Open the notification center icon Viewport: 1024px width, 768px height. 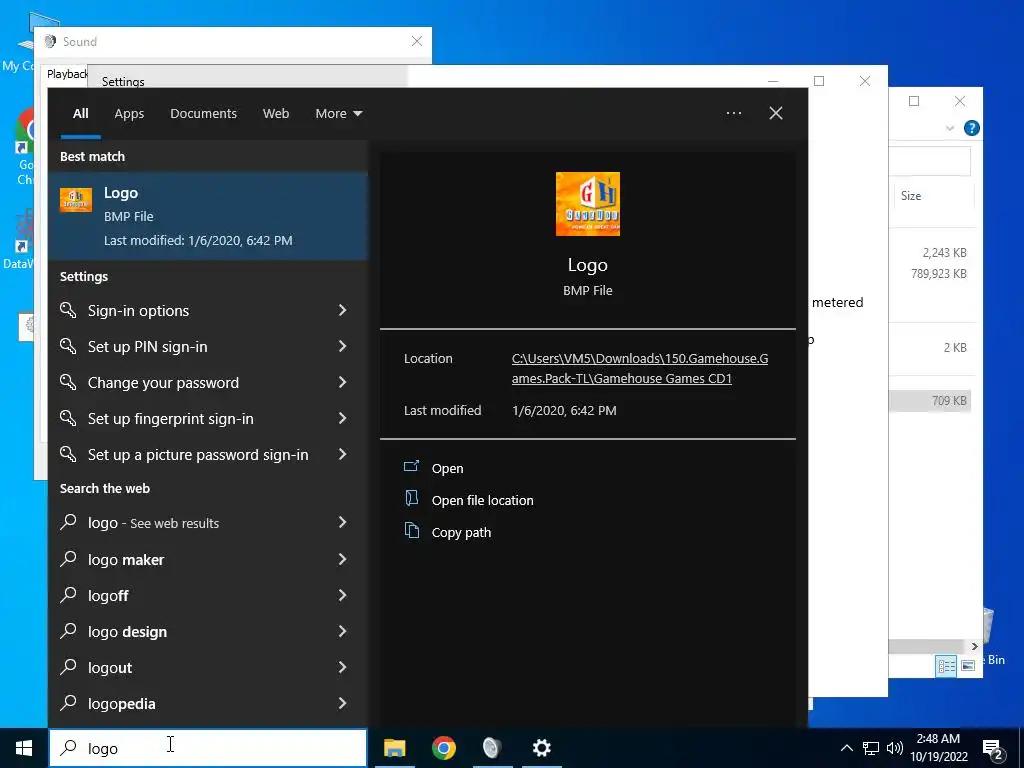(x=993, y=749)
